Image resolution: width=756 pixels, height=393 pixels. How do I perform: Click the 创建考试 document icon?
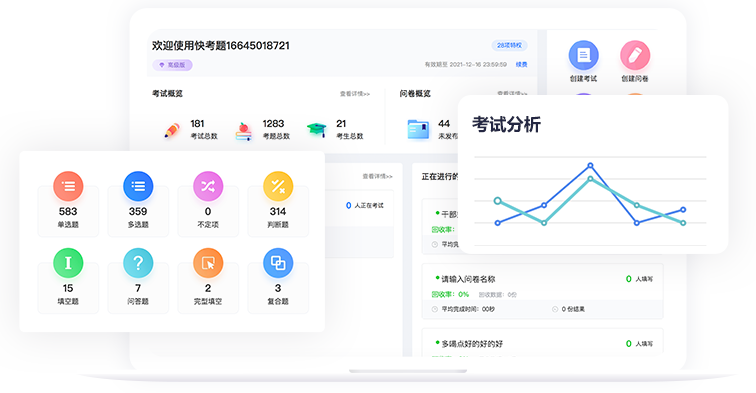pyautogui.click(x=583, y=55)
